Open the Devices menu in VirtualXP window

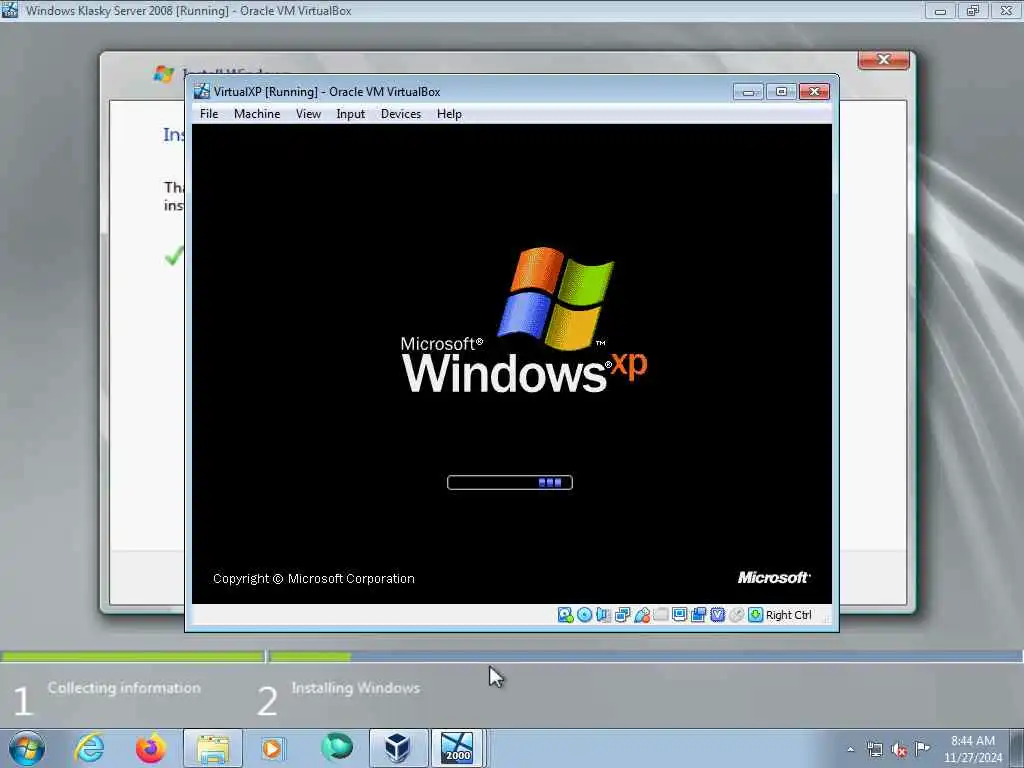(x=401, y=114)
